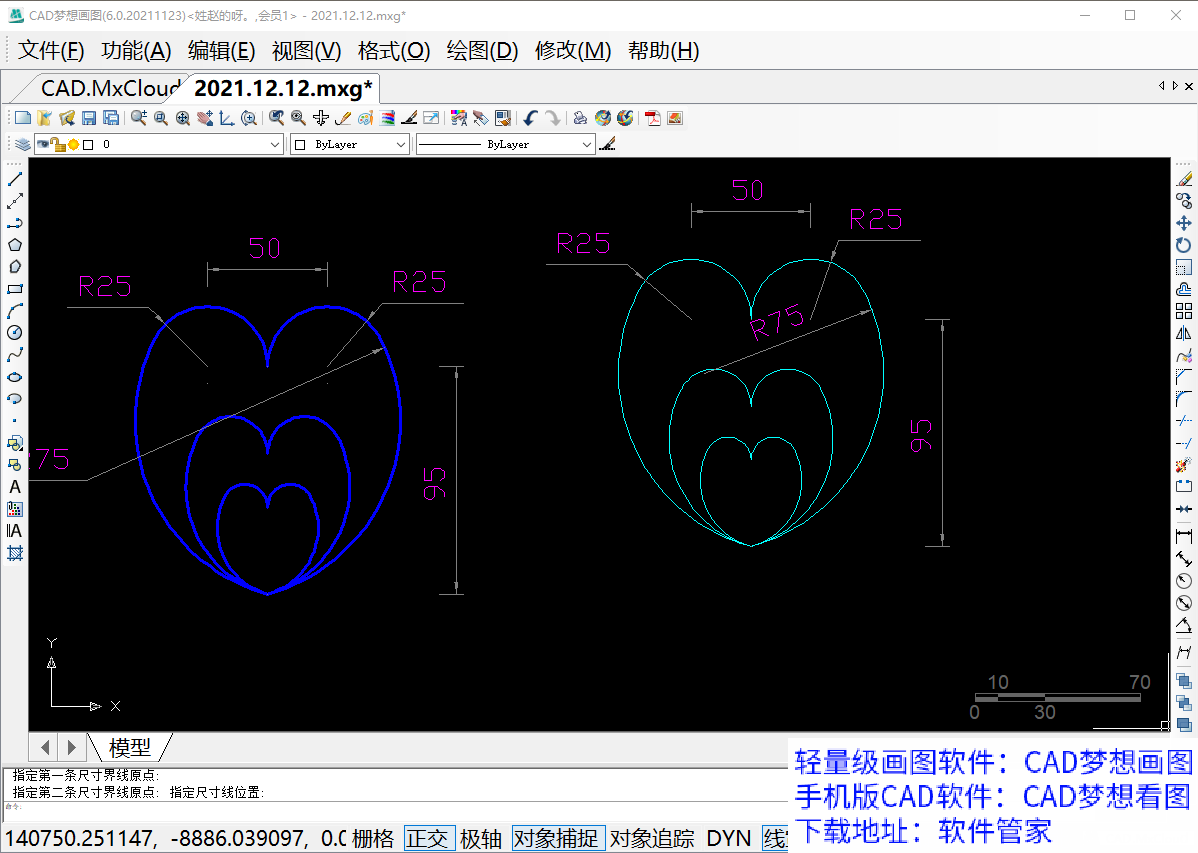Create a new drawing file
Screen dimensions: 1198x853
point(23,118)
